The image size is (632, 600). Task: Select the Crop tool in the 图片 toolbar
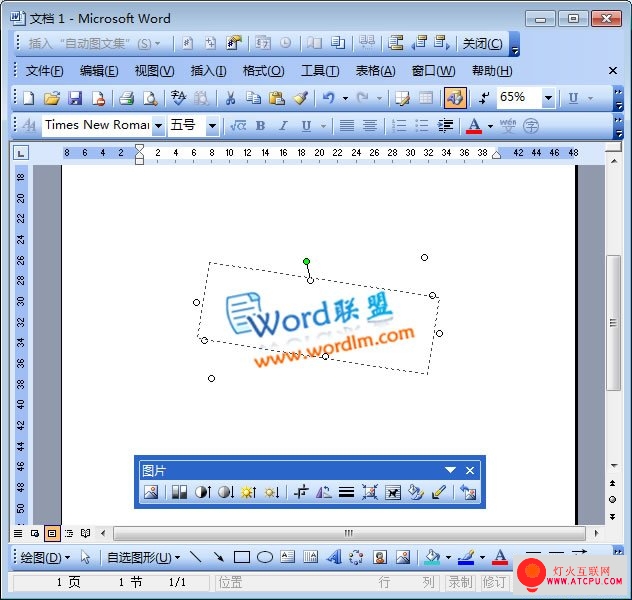click(301, 492)
